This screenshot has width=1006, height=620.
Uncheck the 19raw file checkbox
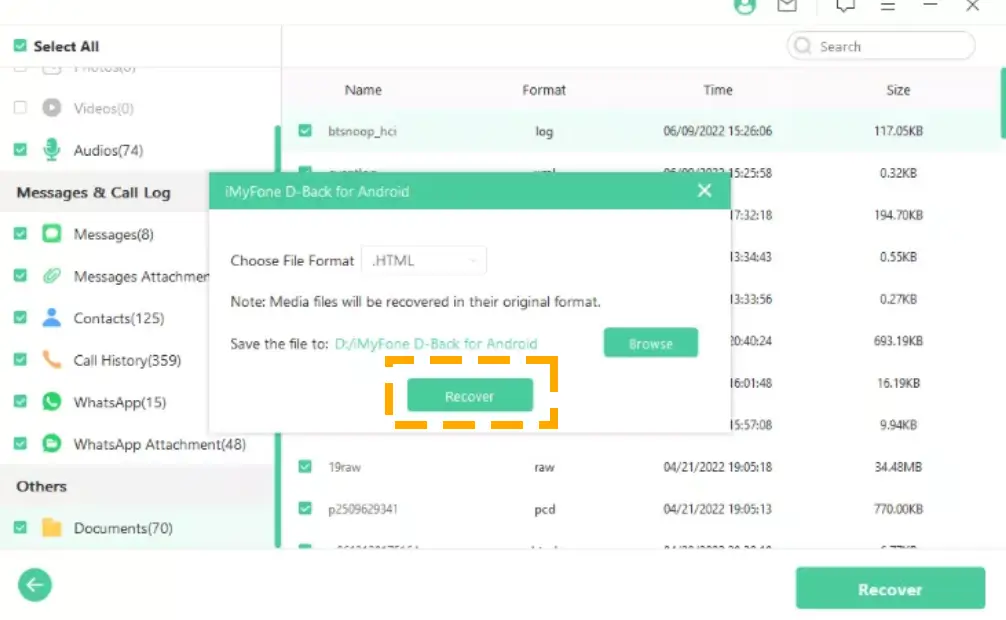305,467
